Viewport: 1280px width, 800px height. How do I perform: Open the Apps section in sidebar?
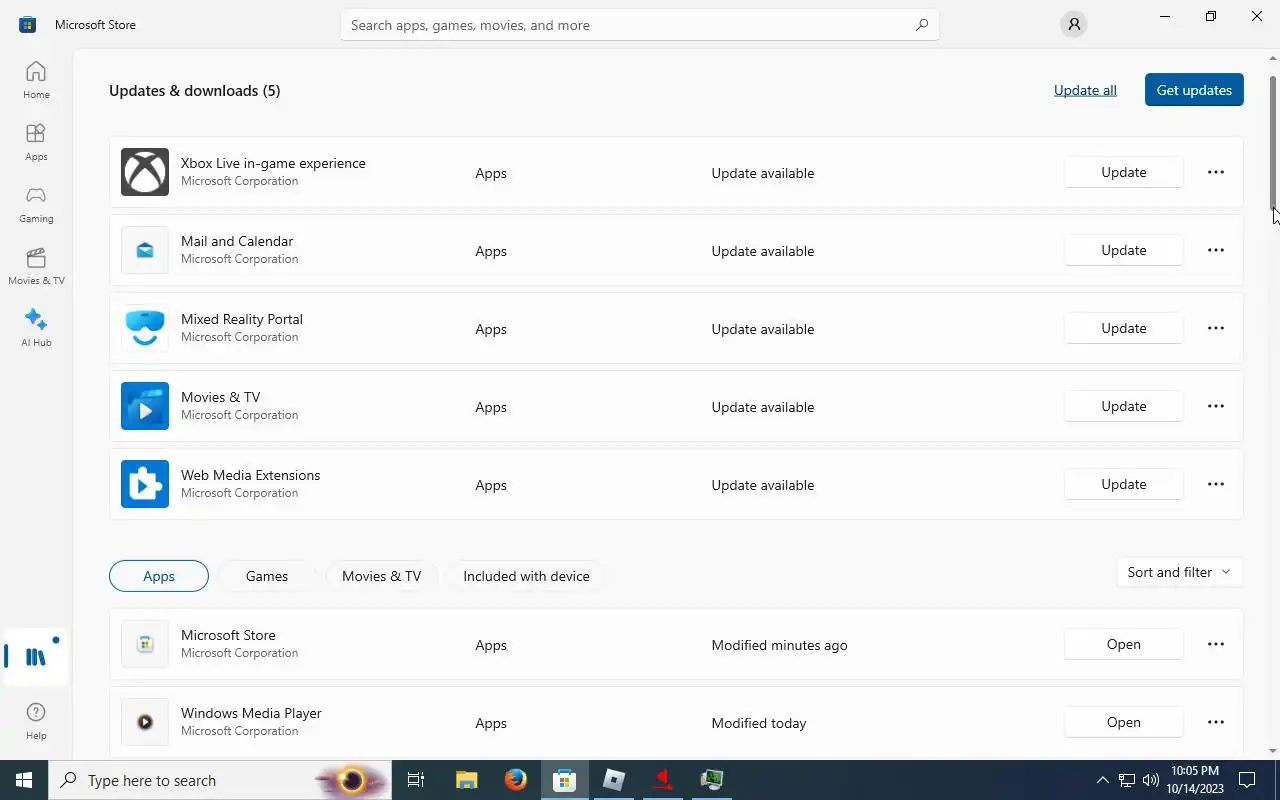coord(36,142)
